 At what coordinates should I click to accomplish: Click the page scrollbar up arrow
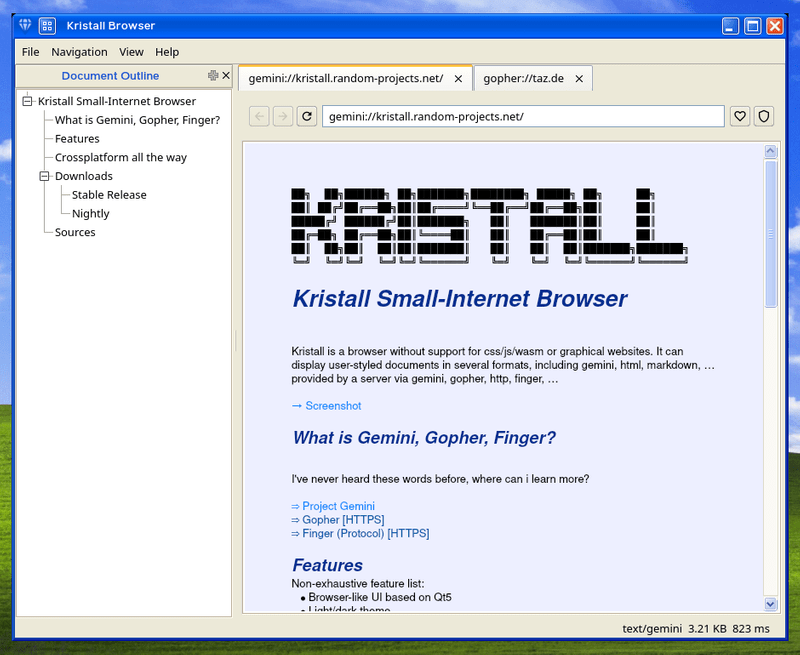click(770, 151)
